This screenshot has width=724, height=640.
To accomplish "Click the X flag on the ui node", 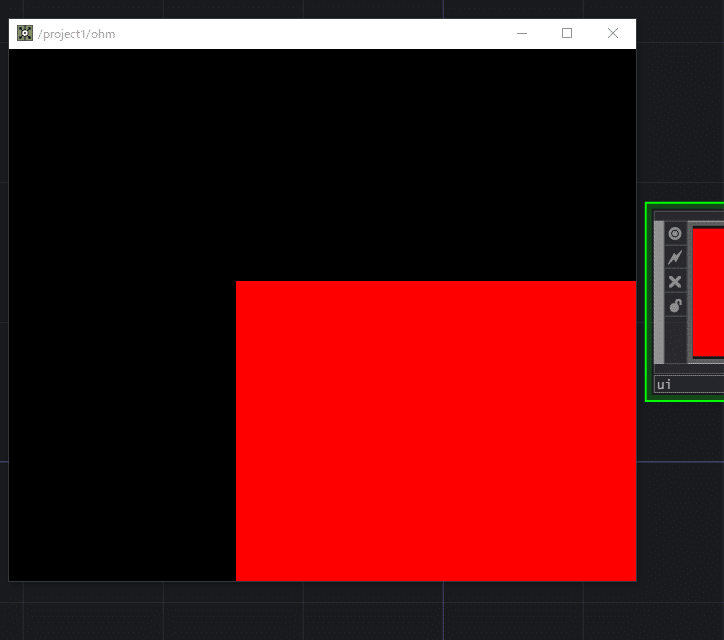I will click(675, 282).
